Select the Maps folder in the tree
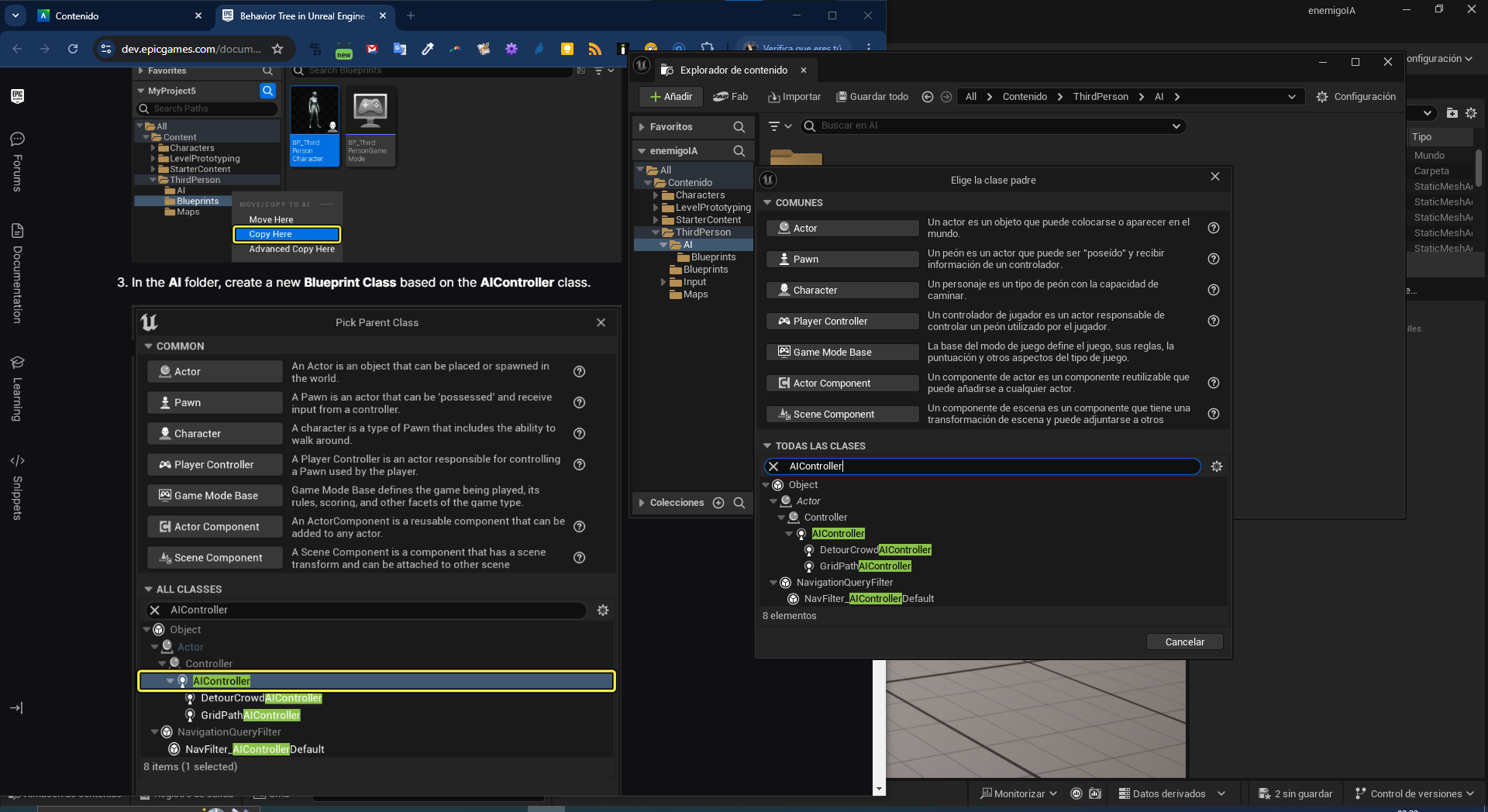 click(695, 294)
